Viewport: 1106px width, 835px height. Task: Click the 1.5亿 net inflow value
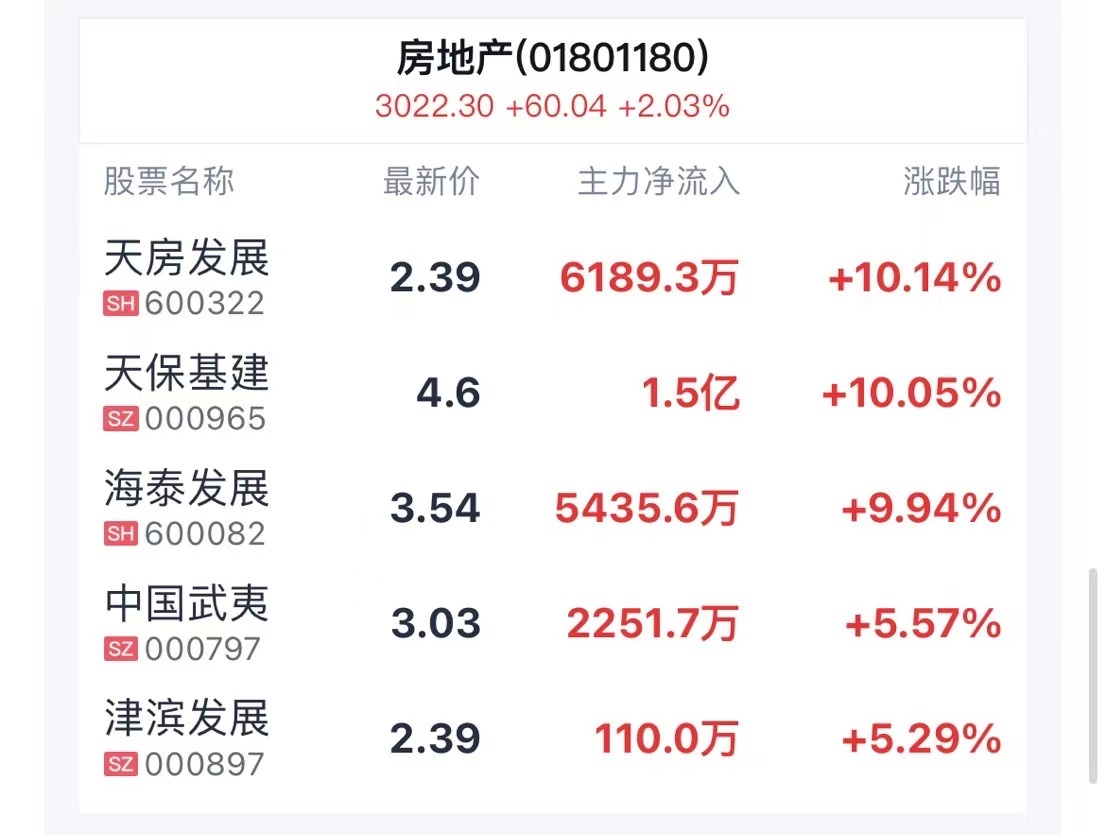pos(691,393)
